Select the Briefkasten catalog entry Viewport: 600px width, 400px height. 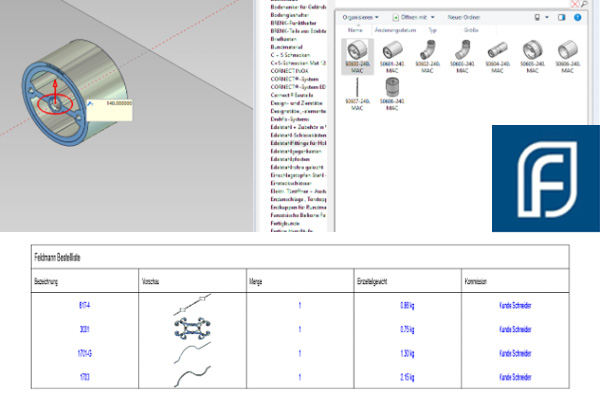tap(284, 39)
